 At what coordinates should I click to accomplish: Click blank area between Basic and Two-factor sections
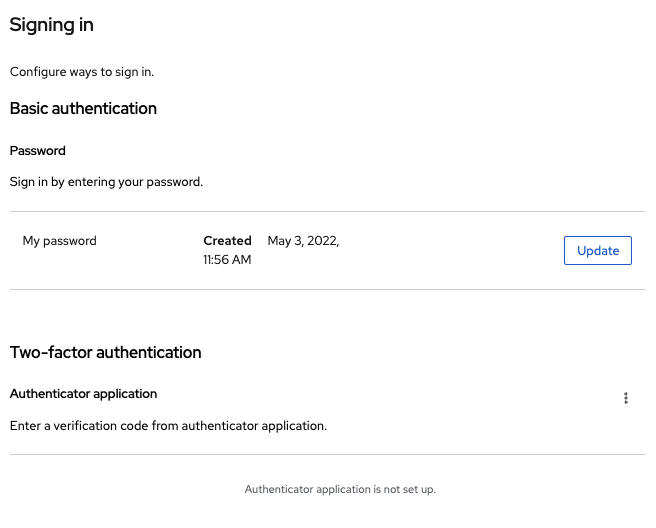327,318
